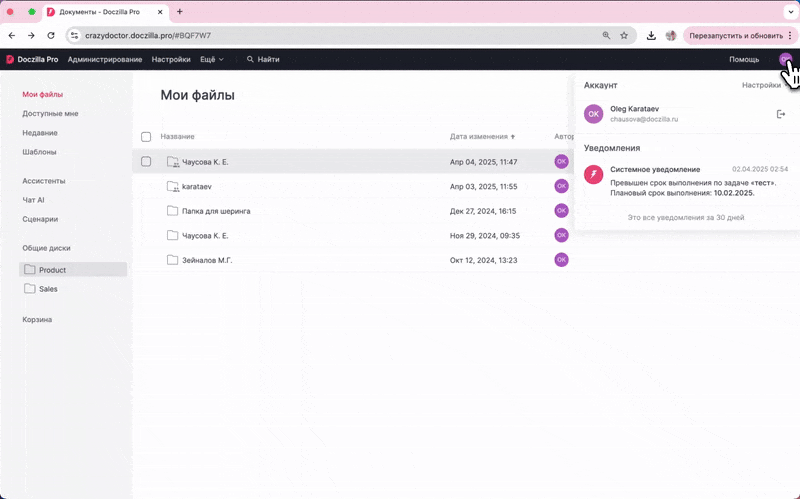Viewport: 800px width, 499px height.
Task: Open the karataev folder name
Action: (196, 186)
